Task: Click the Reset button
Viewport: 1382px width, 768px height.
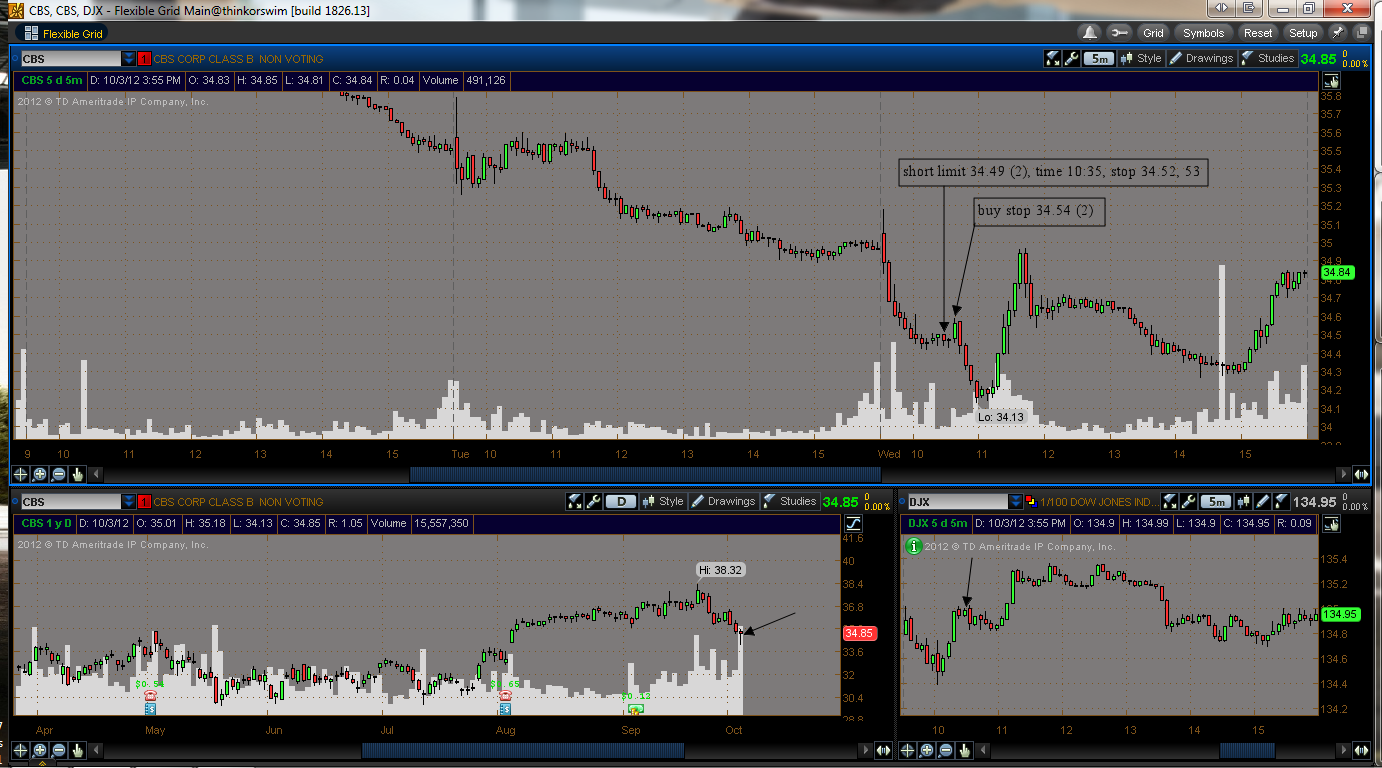Action: tap(1258, 33)
